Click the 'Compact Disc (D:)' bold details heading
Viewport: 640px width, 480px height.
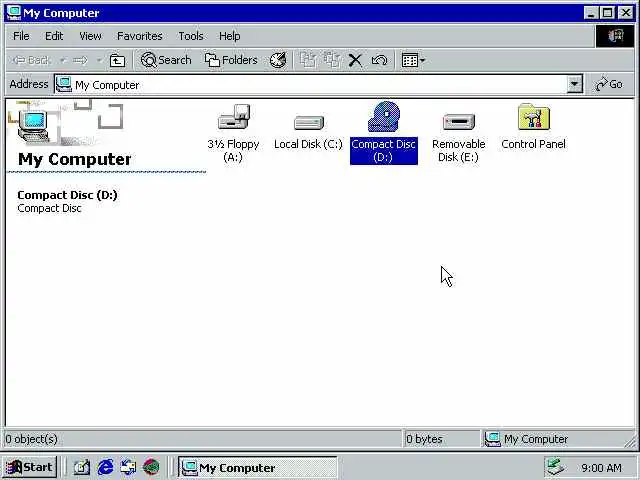(67, 195)
